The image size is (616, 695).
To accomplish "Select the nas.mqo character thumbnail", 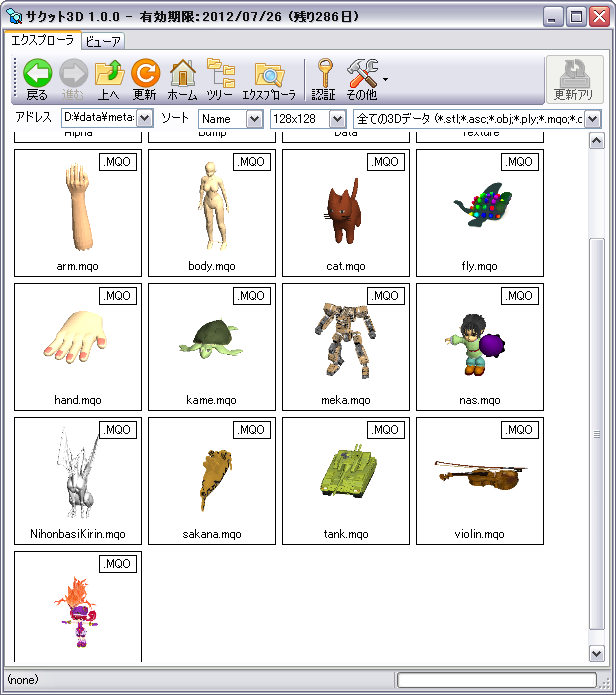I will tap(480, 347).
